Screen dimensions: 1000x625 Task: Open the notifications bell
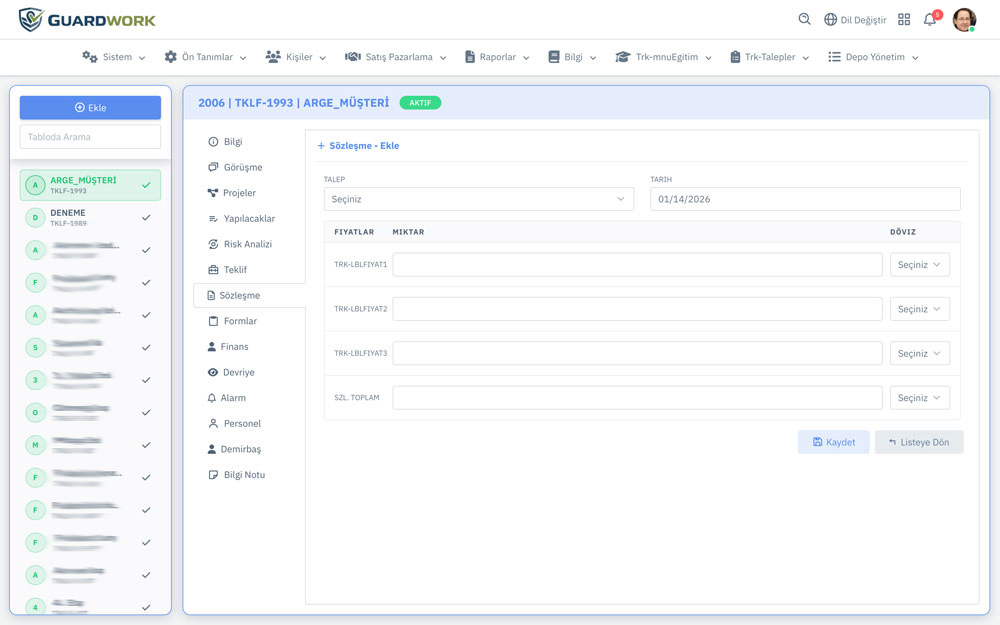click(930, 20)
